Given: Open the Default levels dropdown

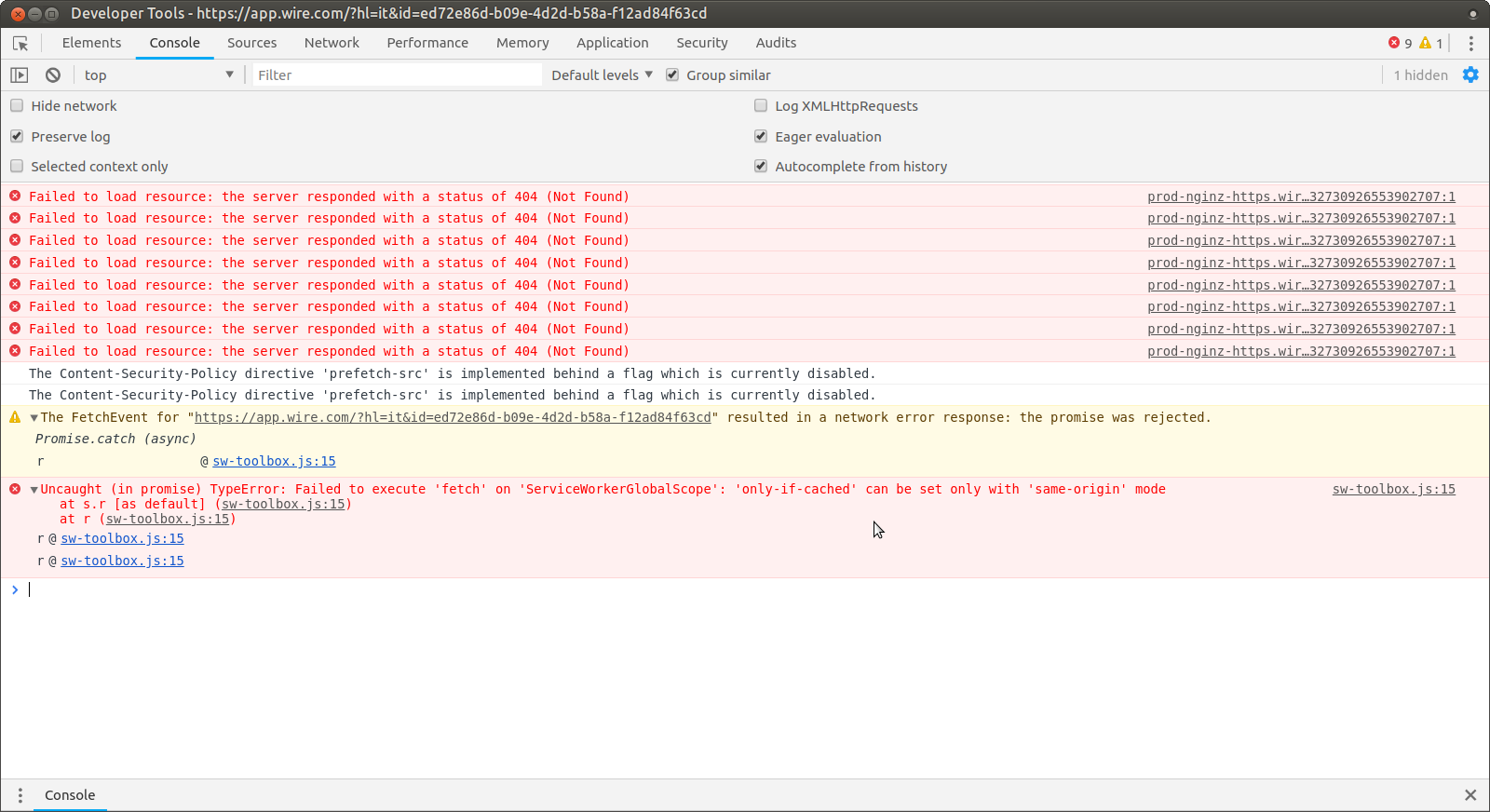Looking at the screenshot, I should 602,75.
